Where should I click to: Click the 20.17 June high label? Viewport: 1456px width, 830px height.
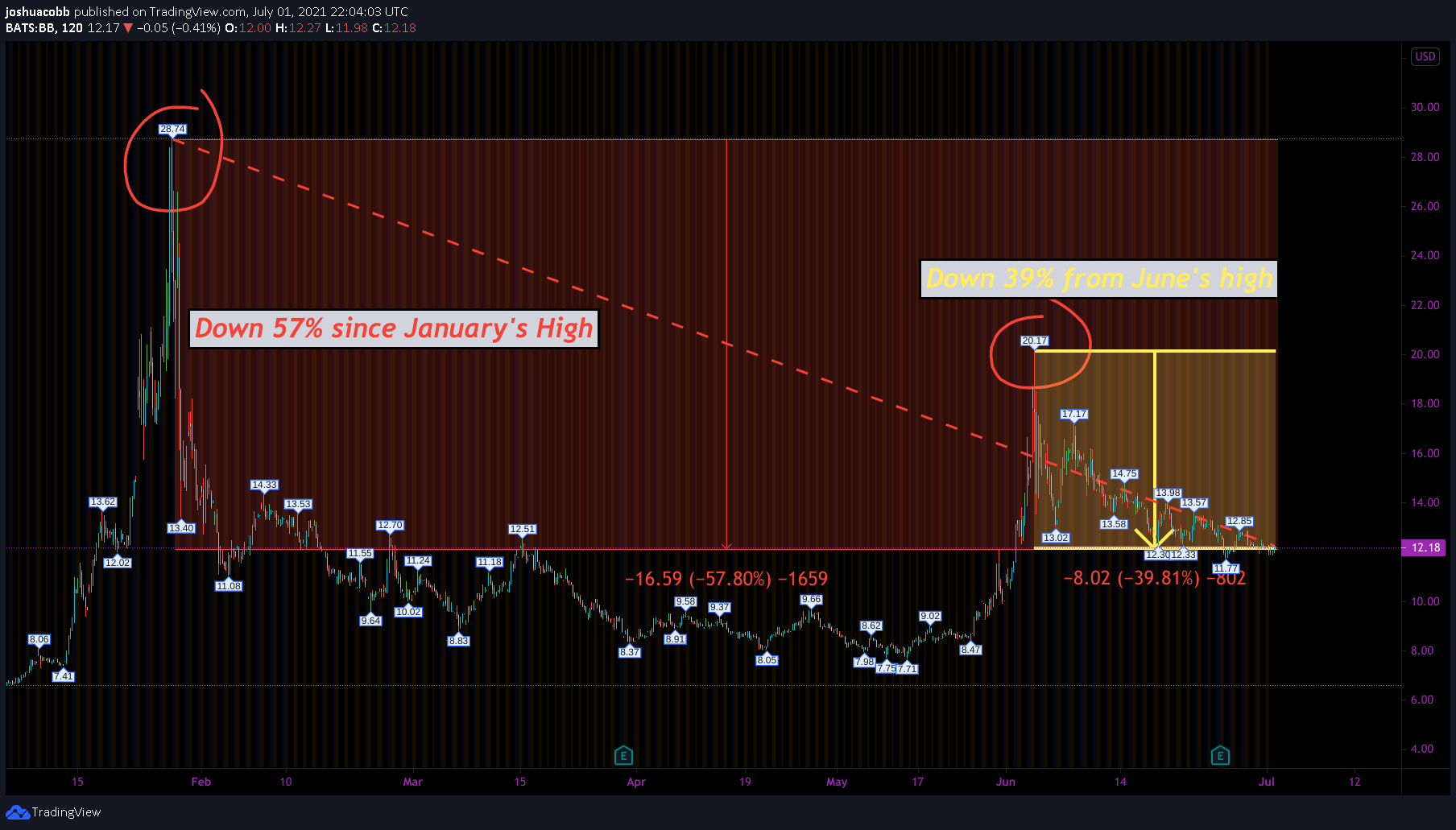point(1034,341)
